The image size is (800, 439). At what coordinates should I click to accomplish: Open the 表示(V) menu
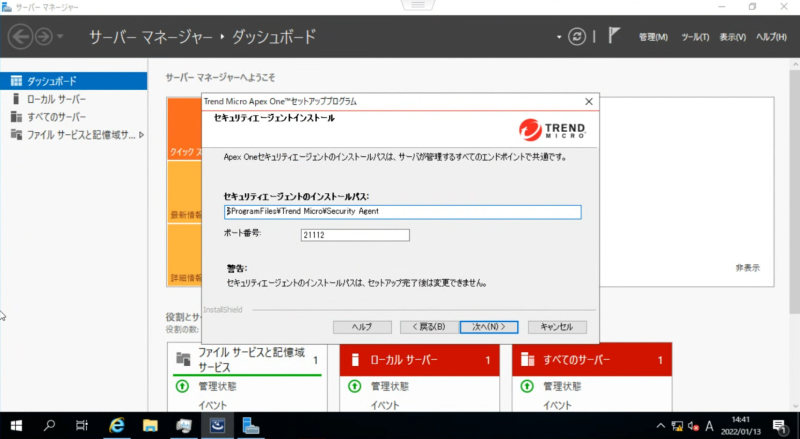733,37
